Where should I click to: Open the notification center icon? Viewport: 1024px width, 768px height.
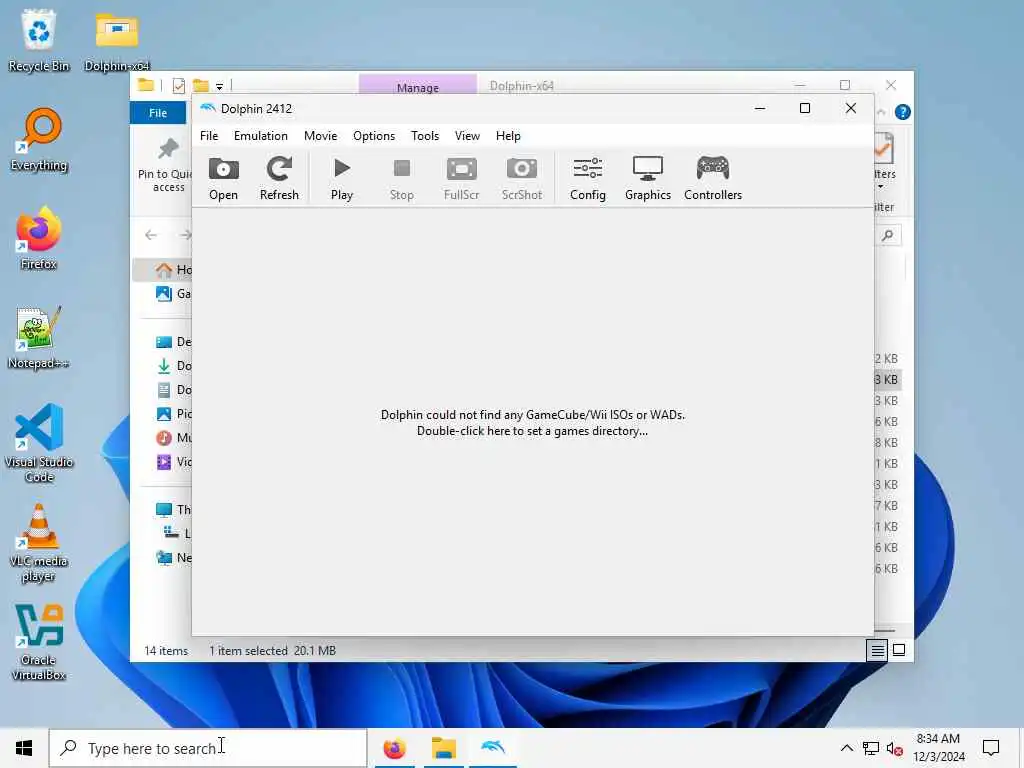[991, 748]
